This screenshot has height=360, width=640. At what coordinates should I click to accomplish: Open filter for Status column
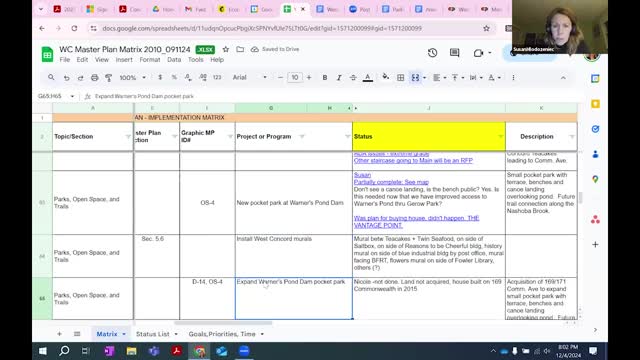pos(500,136)
